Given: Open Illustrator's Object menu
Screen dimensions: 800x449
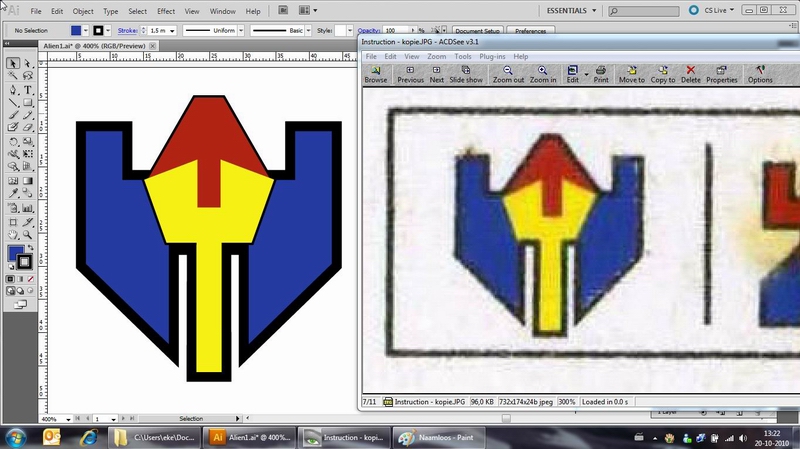Looking at the screenshot, I should click(x=83, y=11).
